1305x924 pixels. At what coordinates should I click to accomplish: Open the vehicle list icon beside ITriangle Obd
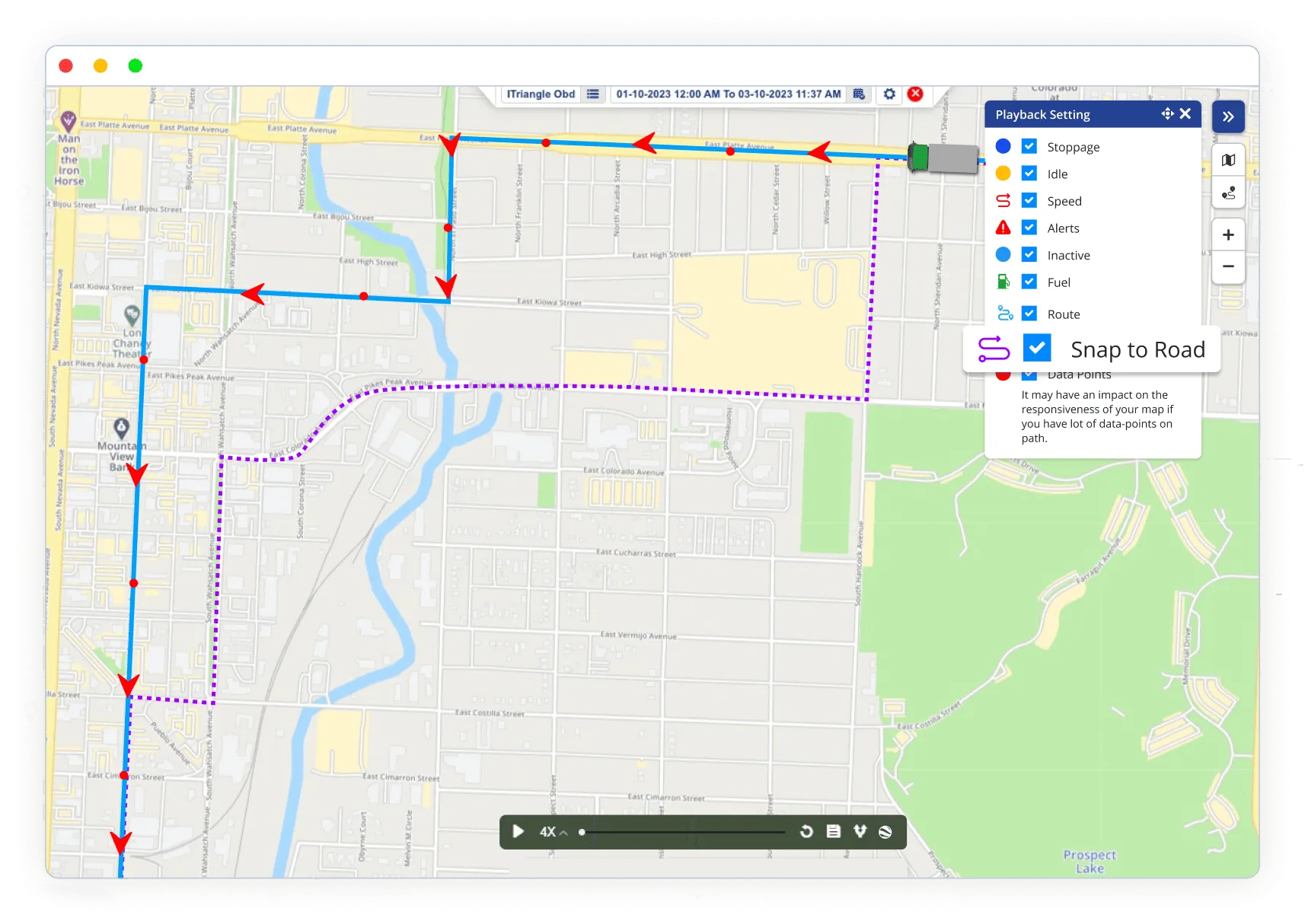(593, 94)
